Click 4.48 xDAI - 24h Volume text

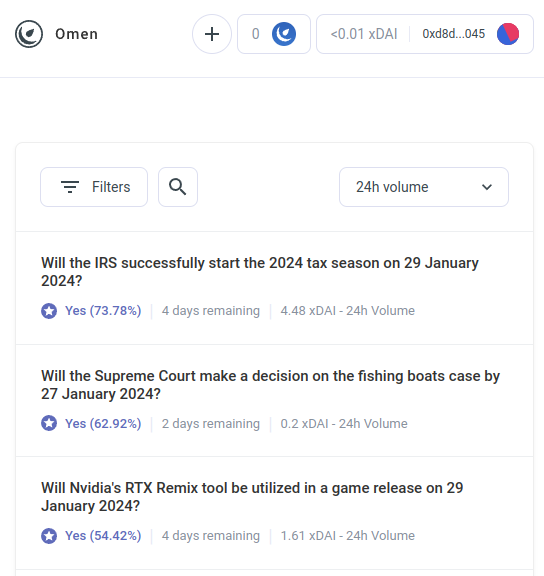pos(347,311)
